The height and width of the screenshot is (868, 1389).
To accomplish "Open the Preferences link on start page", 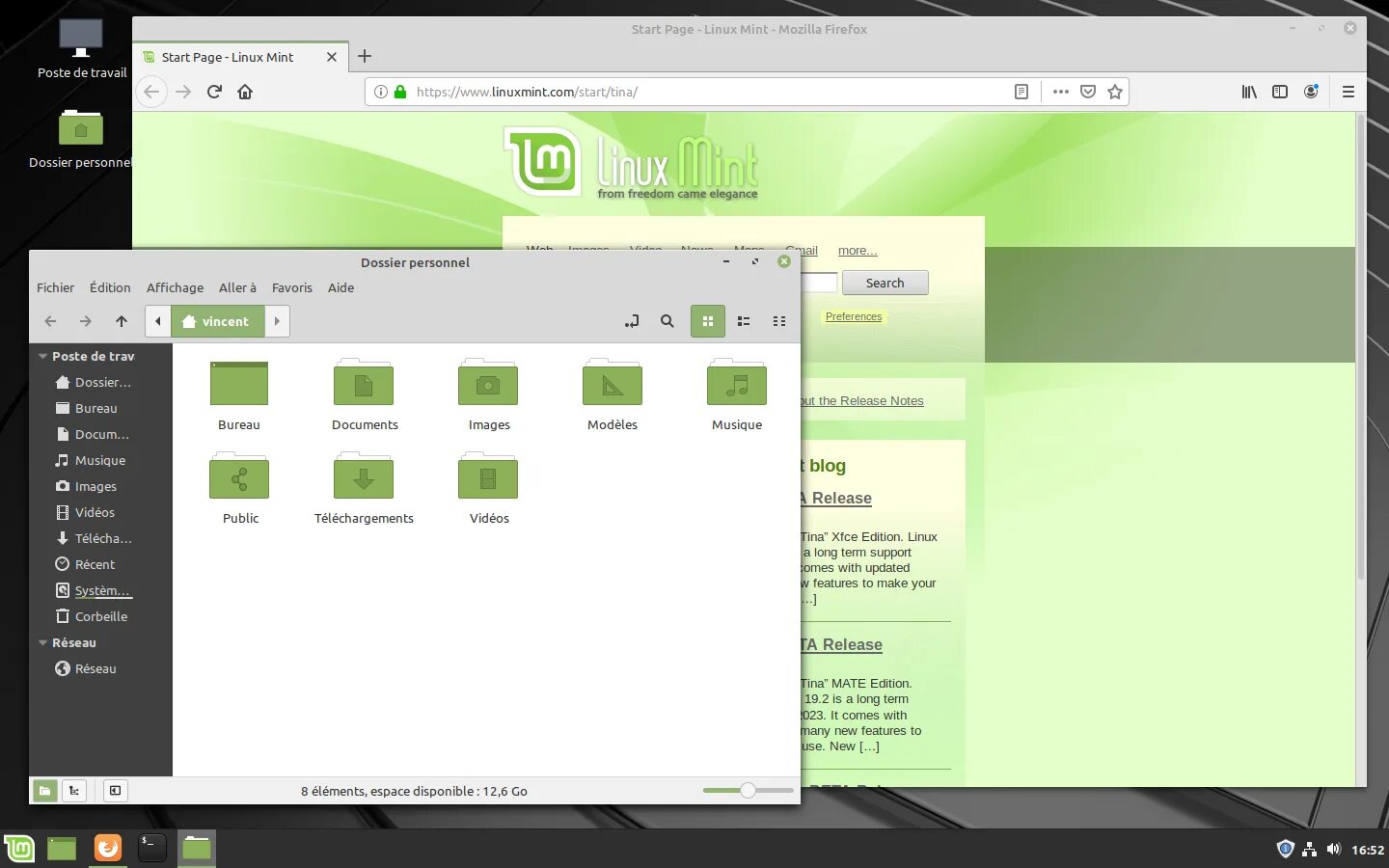I will [x=854, y=316].
